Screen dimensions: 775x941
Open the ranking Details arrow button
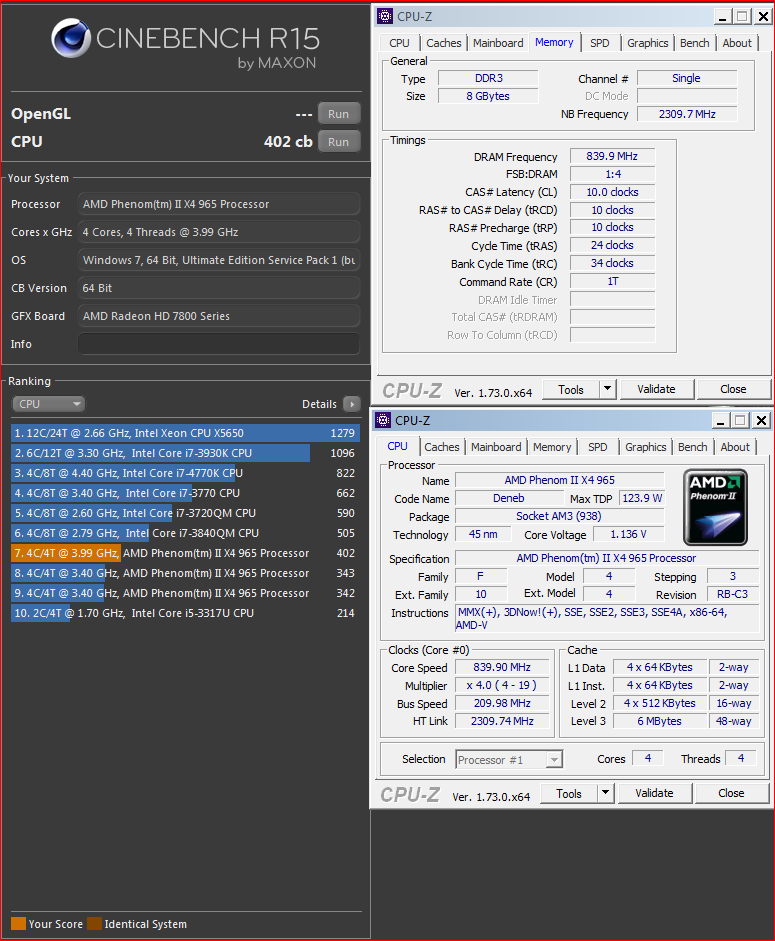352,404
